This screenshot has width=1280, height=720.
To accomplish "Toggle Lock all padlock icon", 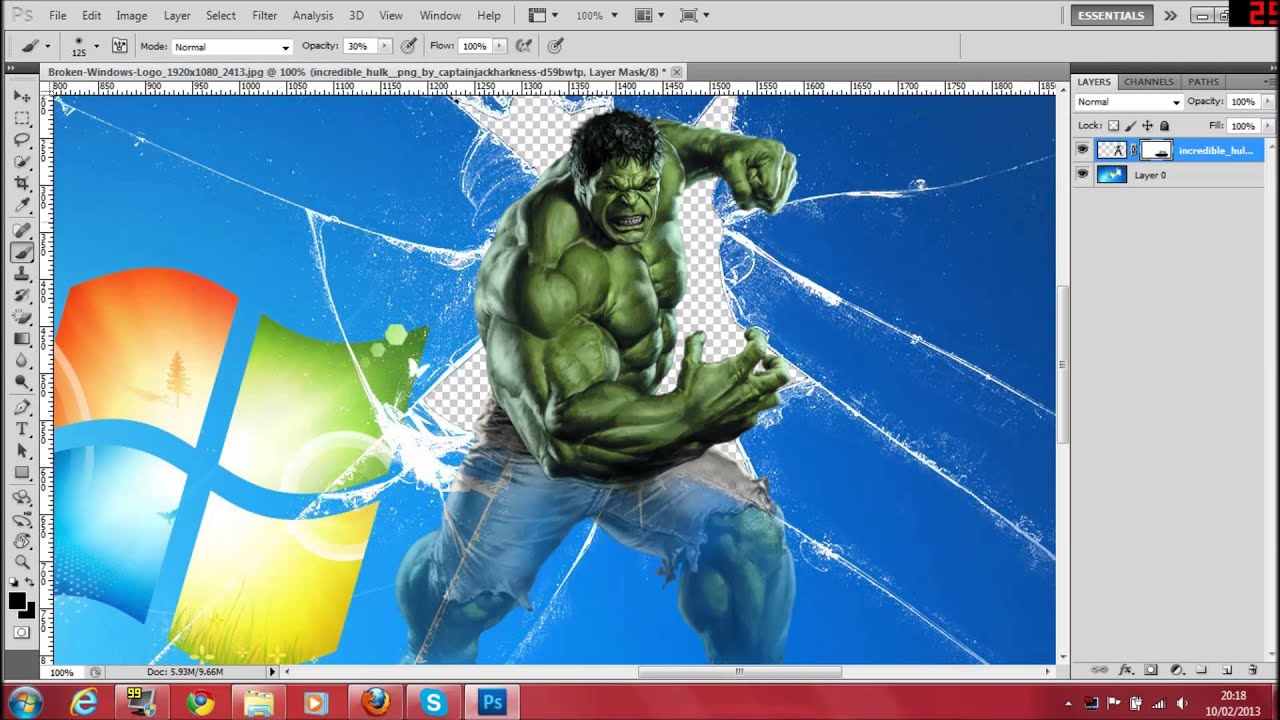I will click(1165, 126).
